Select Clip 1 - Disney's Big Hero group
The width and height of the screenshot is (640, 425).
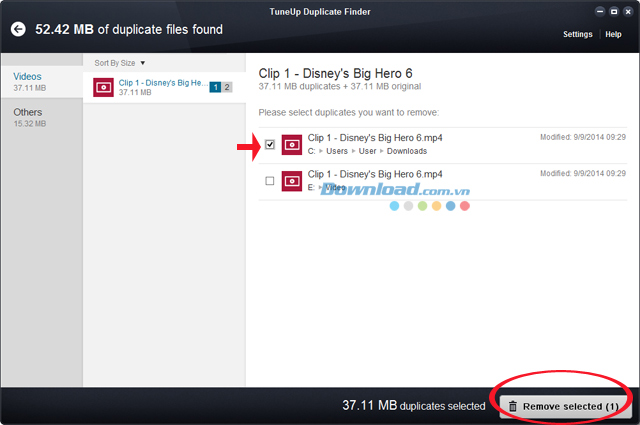pyautogui.click(x=160, y=87)
